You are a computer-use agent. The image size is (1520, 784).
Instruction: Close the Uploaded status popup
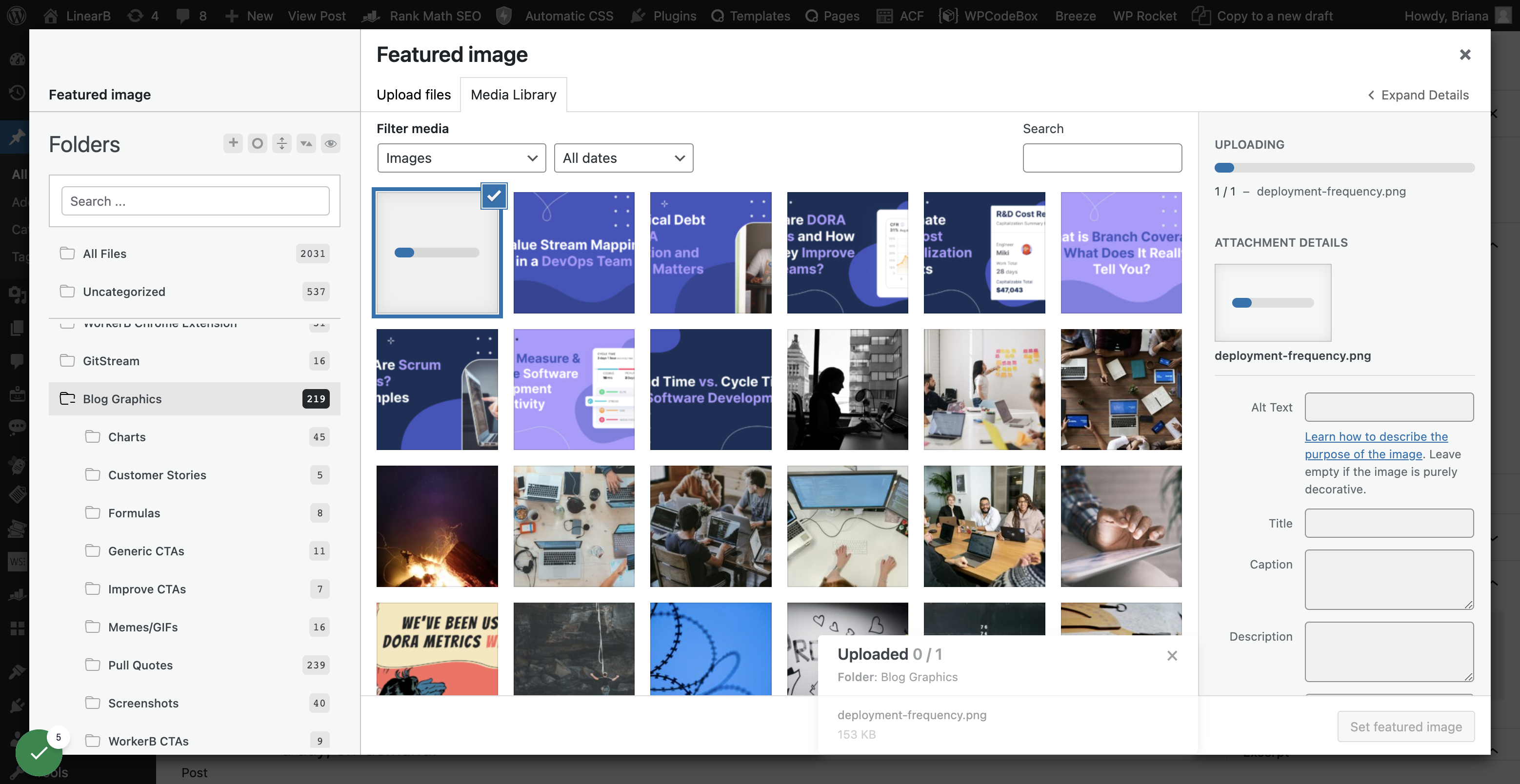coord(1172,655)
